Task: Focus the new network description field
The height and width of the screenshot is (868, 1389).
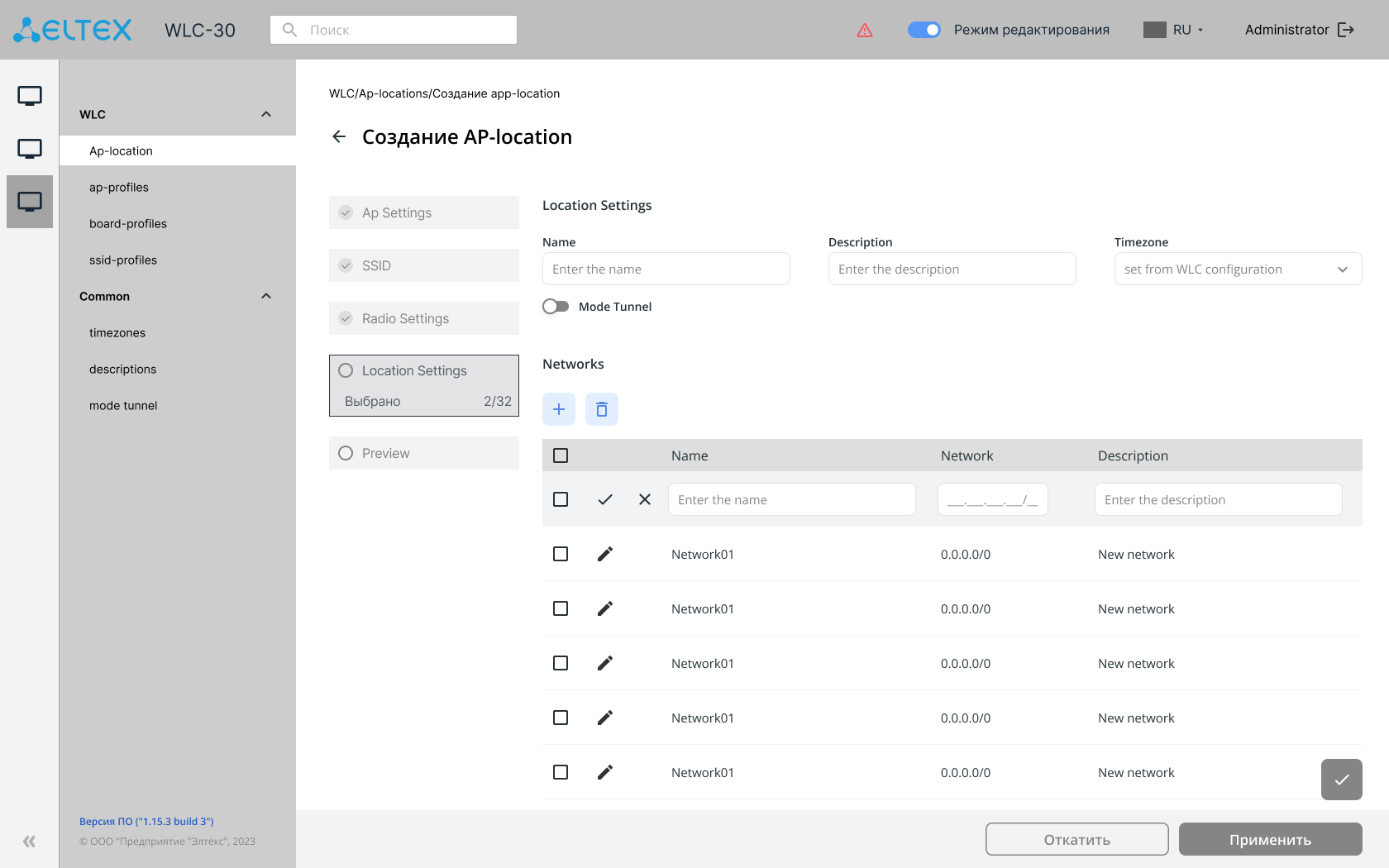Action: [1219, 499]
